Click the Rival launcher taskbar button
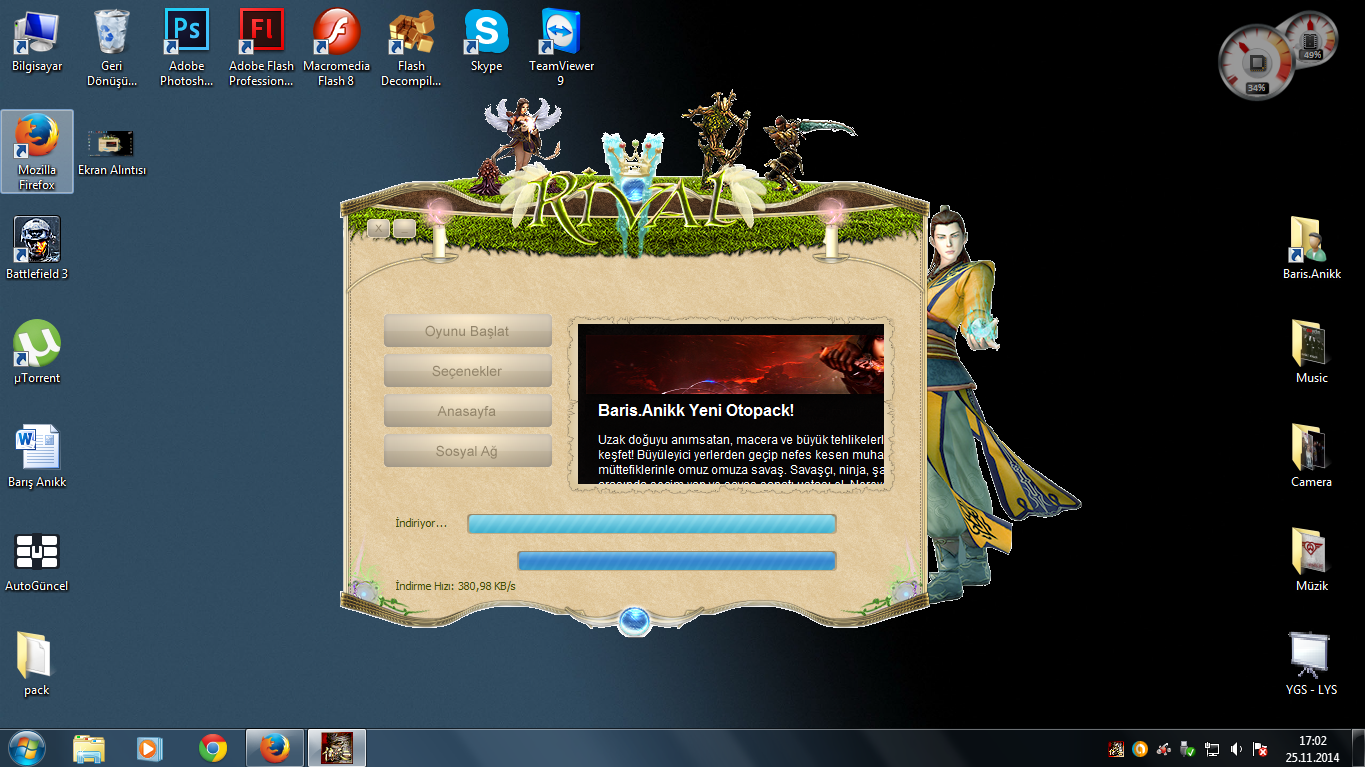1365x767 pixels. click(x=336, y=748)
